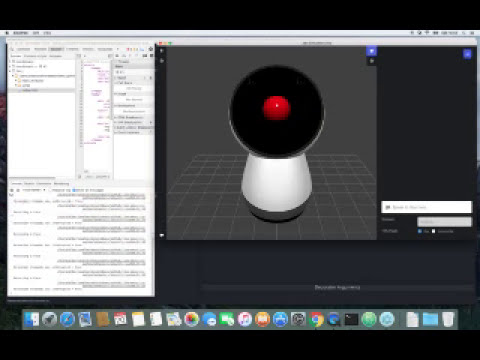Open the Content scripts navigator tab

pos(35,56)
